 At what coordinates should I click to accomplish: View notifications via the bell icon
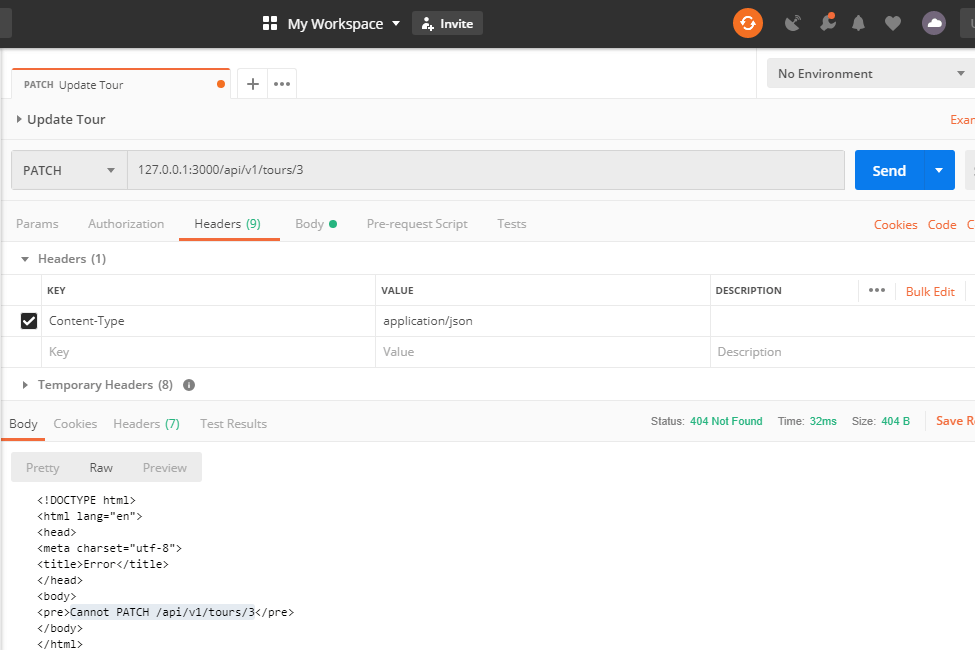click(x=857, y=22)
